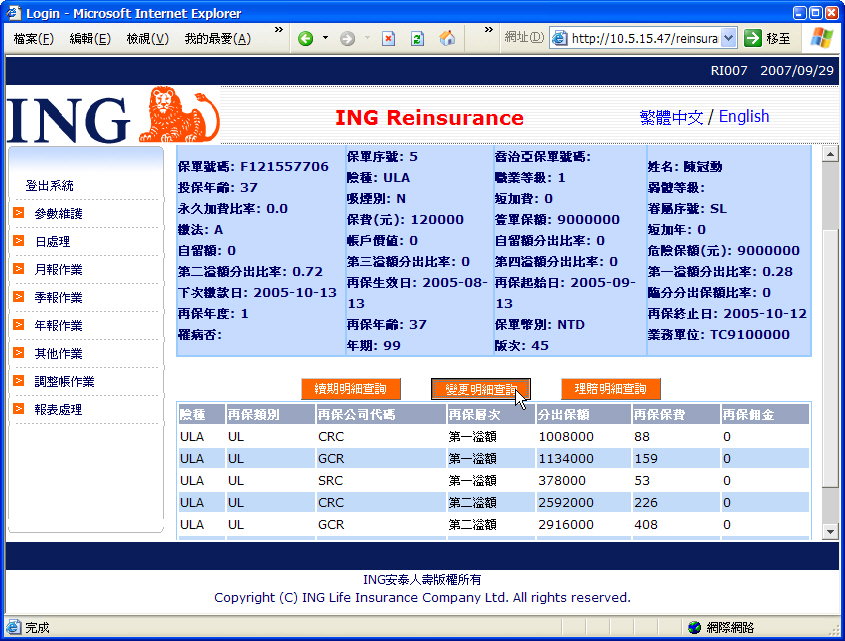Go to the Home page icon
Screen dimensions: 845x641
click(x=447, y=38)
